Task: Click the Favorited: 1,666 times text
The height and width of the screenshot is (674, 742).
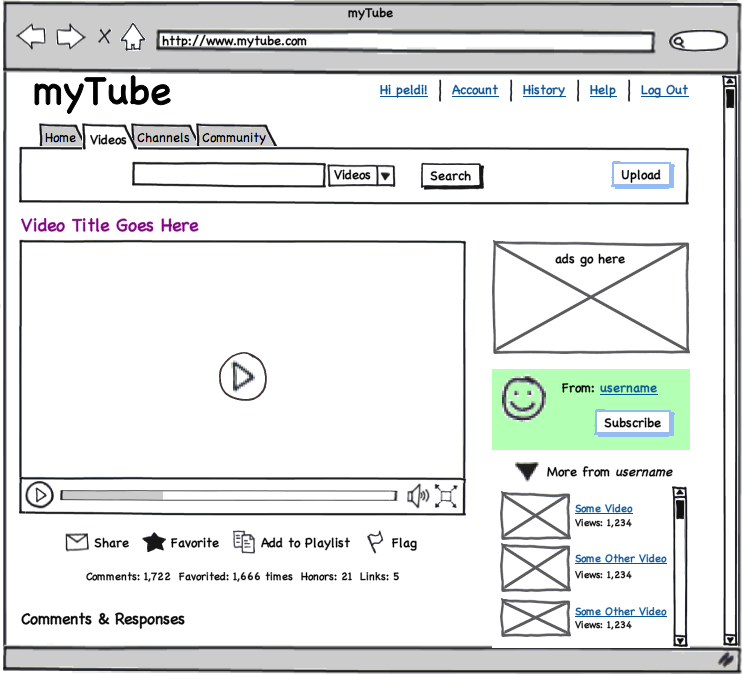Action: point(236,576)
